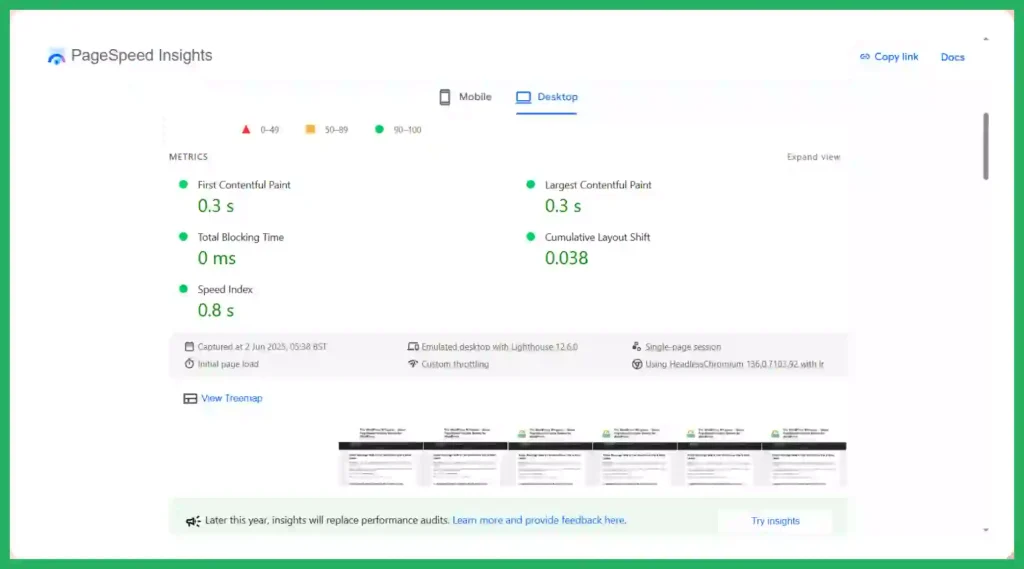Click the page scroll down arrow
Screen dimensions: 1024x569
click(985, 530)
